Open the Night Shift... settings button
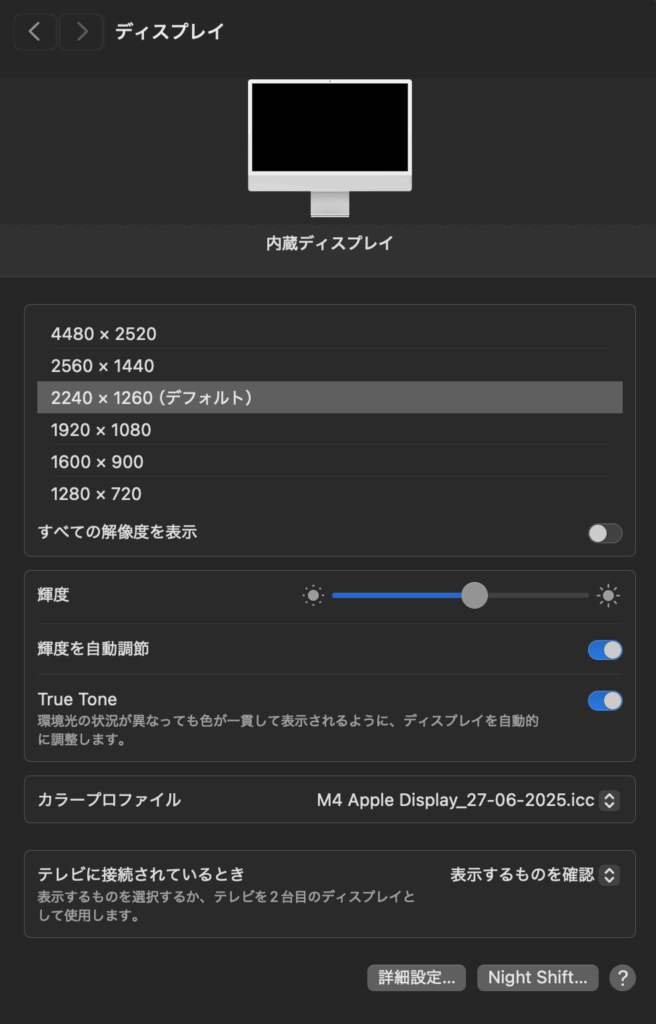The height and width of the screenshot is (1024, 656). click(538, 977)
